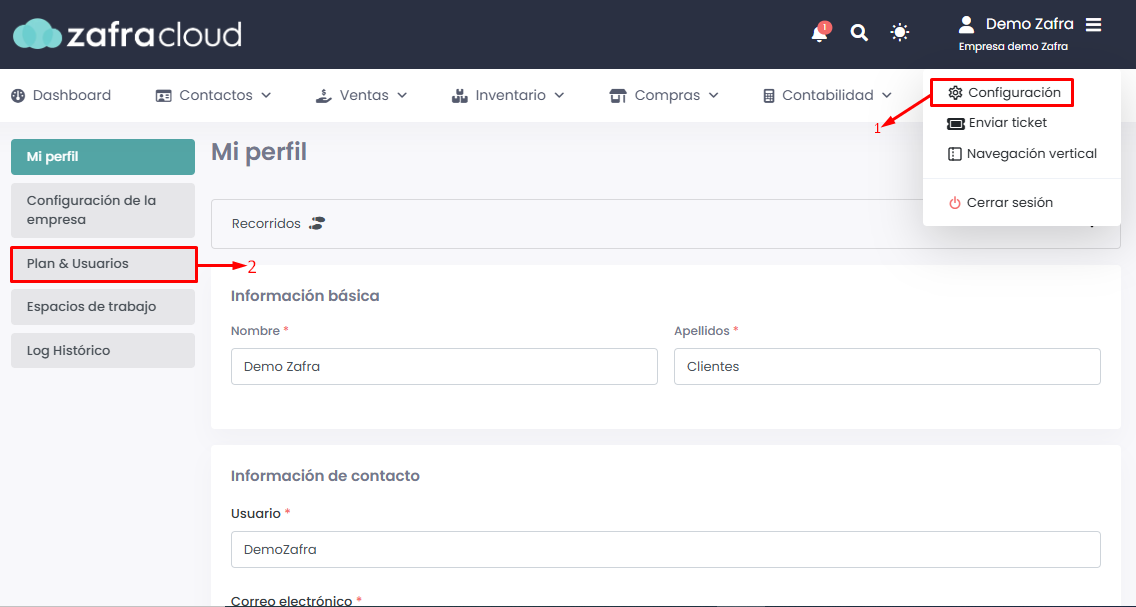
Task: Open the Dashboard menu item
Action: pyautogui.click(x=61, y=96)
